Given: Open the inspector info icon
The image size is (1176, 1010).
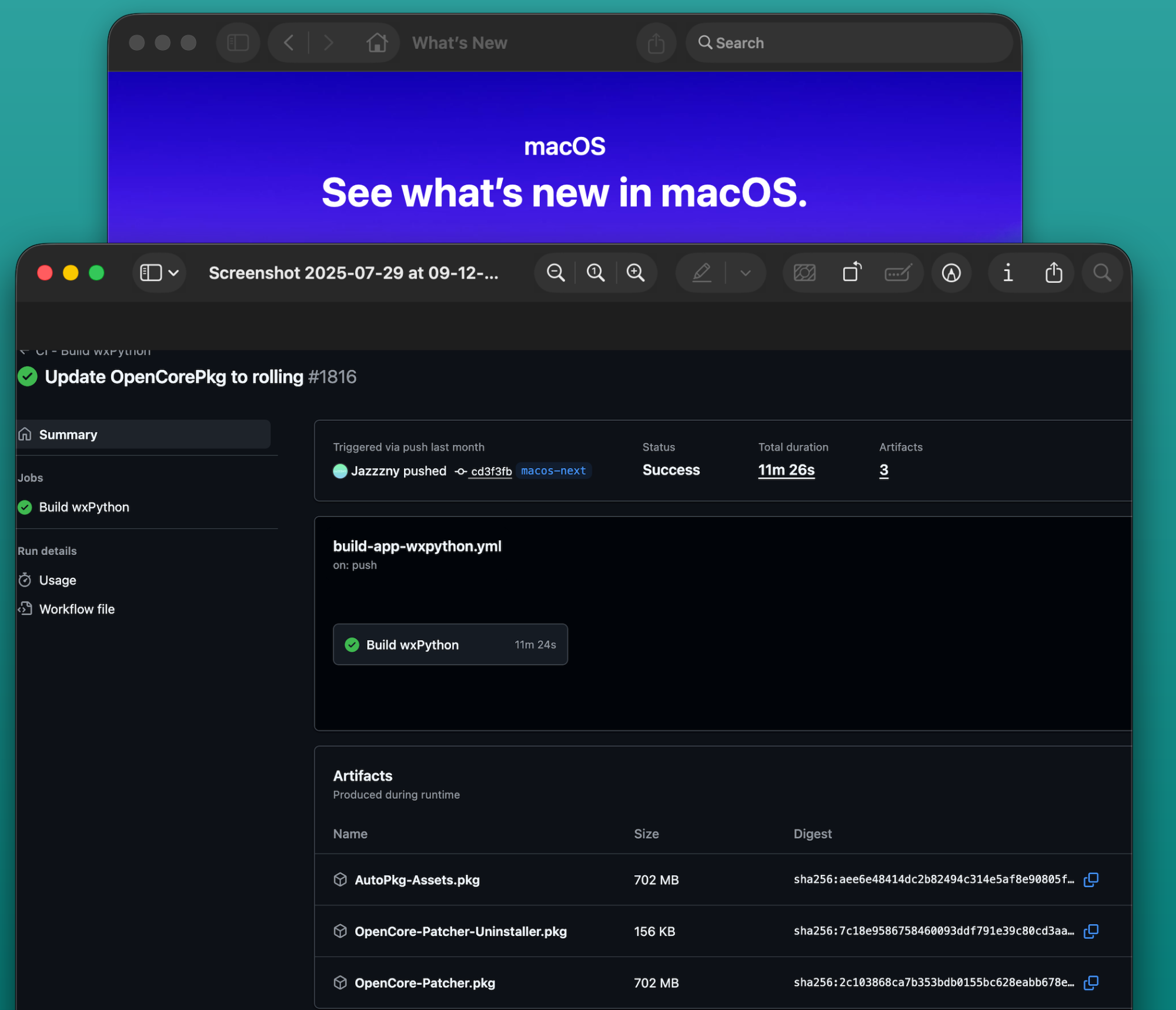Looking at the screenshot, I should click(1008, 273).
